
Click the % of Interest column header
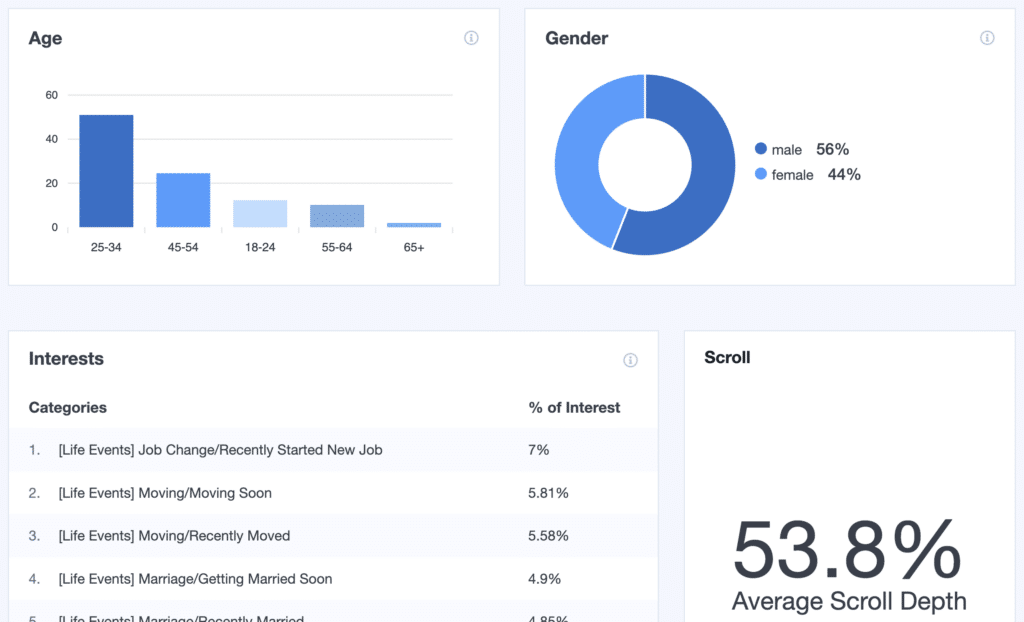tap(574, 408)
